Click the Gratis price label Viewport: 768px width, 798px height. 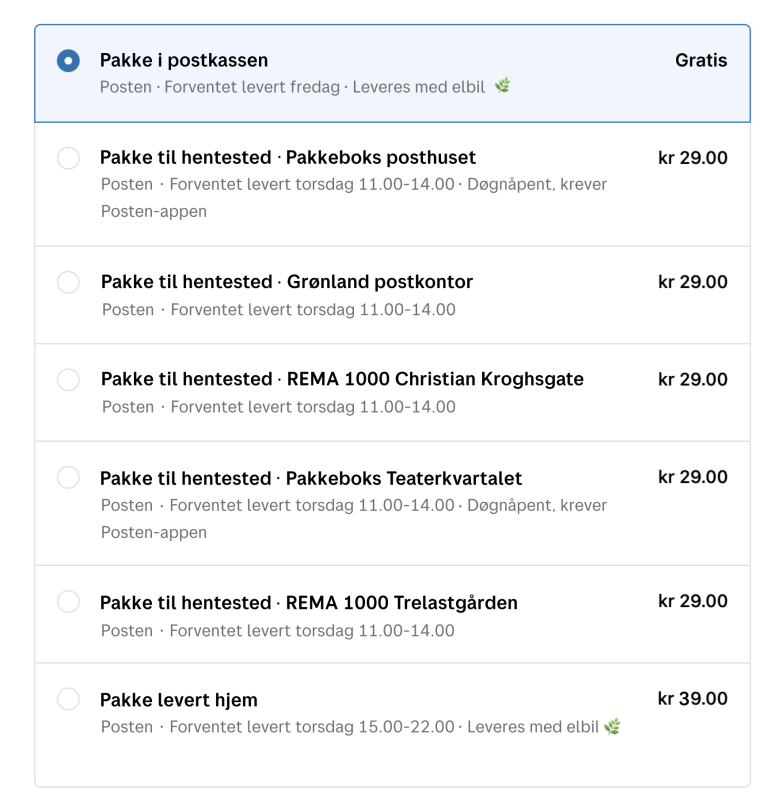[x=701, y=60]
